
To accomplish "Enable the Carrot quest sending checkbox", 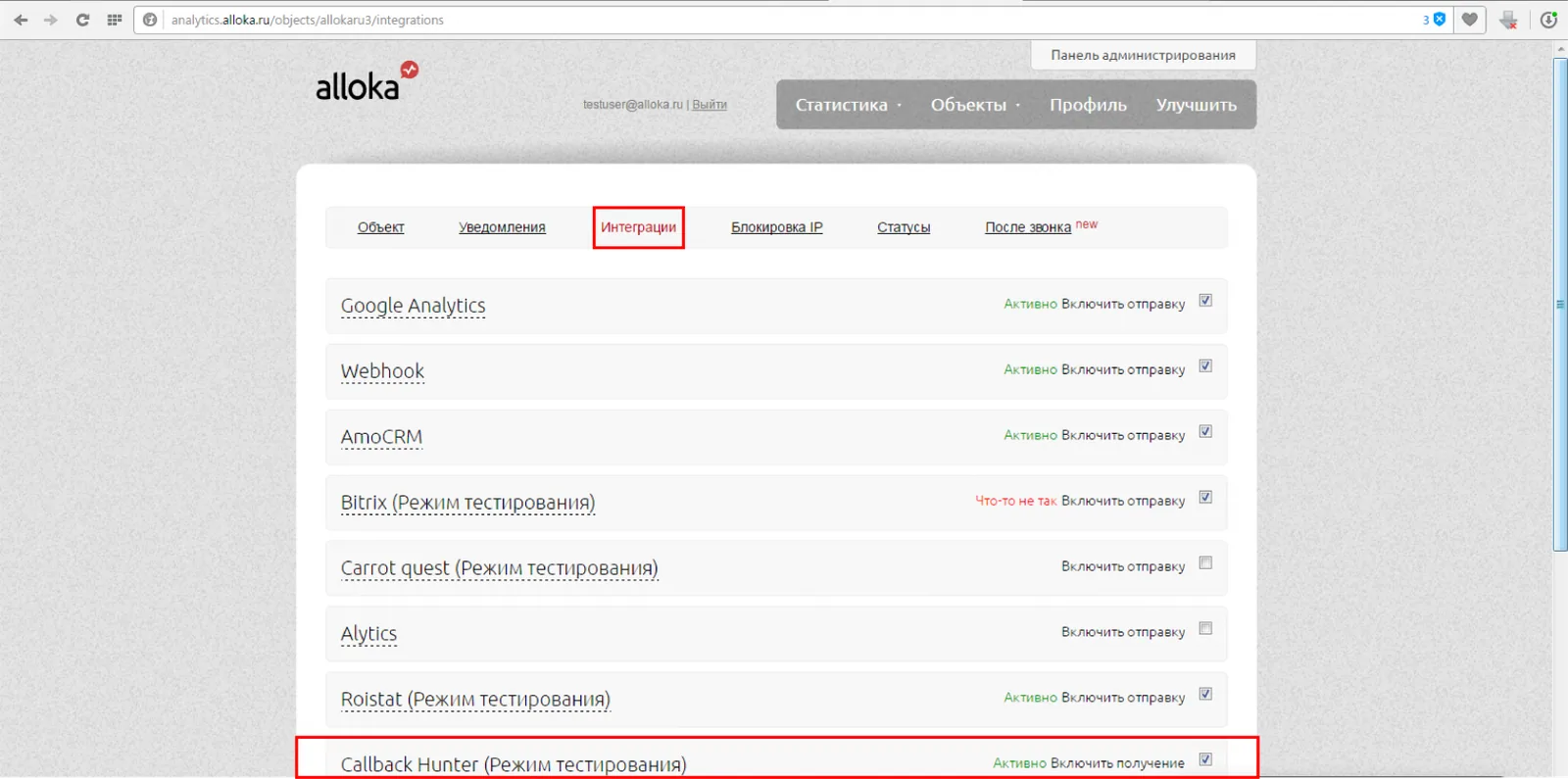I will pyautogui.click(x=1205, y=563).
